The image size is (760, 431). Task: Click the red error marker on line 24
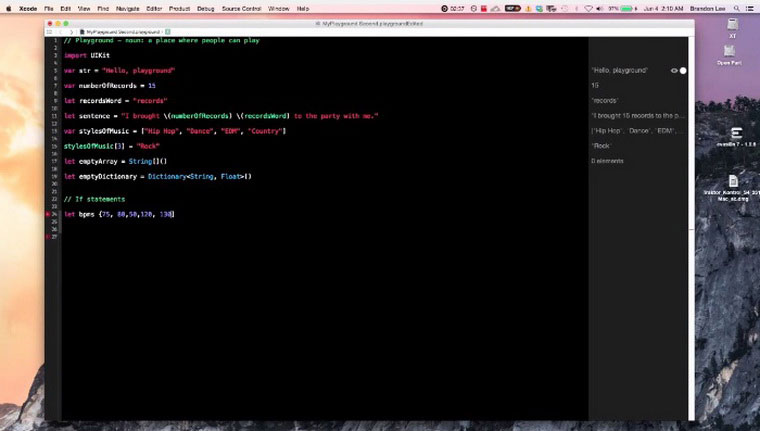(48, 214)
